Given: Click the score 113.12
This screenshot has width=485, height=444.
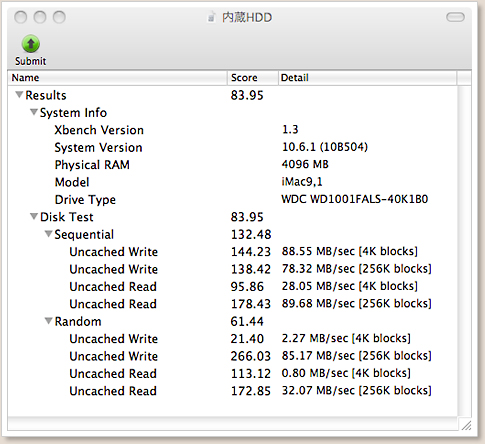Looking at the screenshot, I should [x=251, y=374].
